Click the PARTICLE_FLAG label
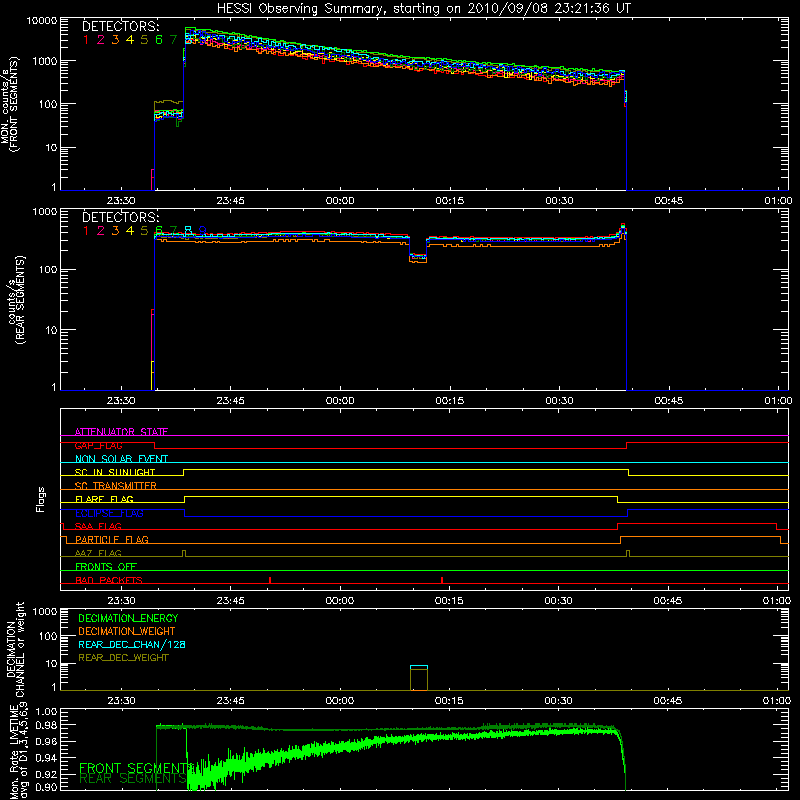 112,539
